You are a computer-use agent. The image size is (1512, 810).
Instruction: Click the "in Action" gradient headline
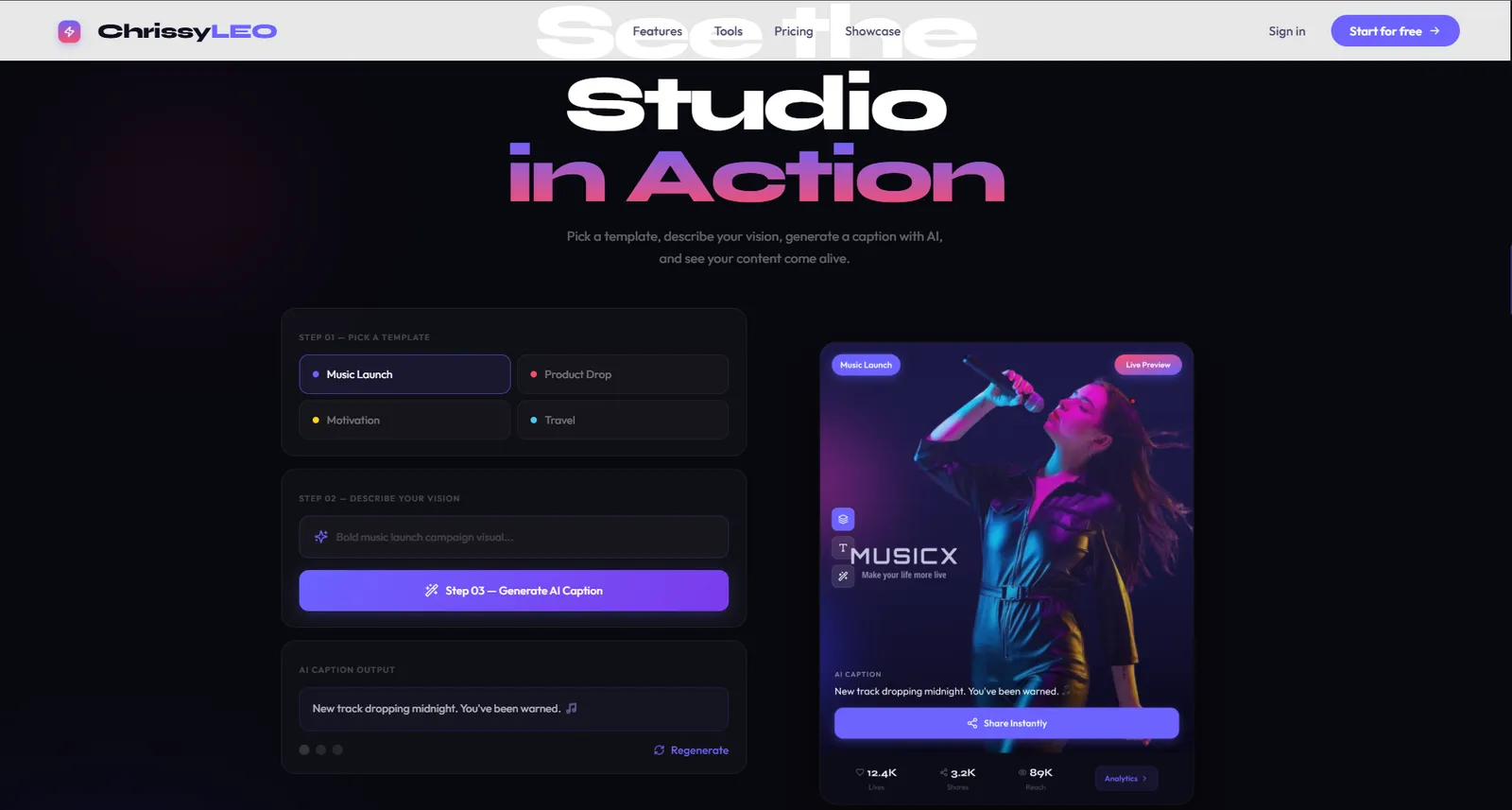click(x=757, y=174)
